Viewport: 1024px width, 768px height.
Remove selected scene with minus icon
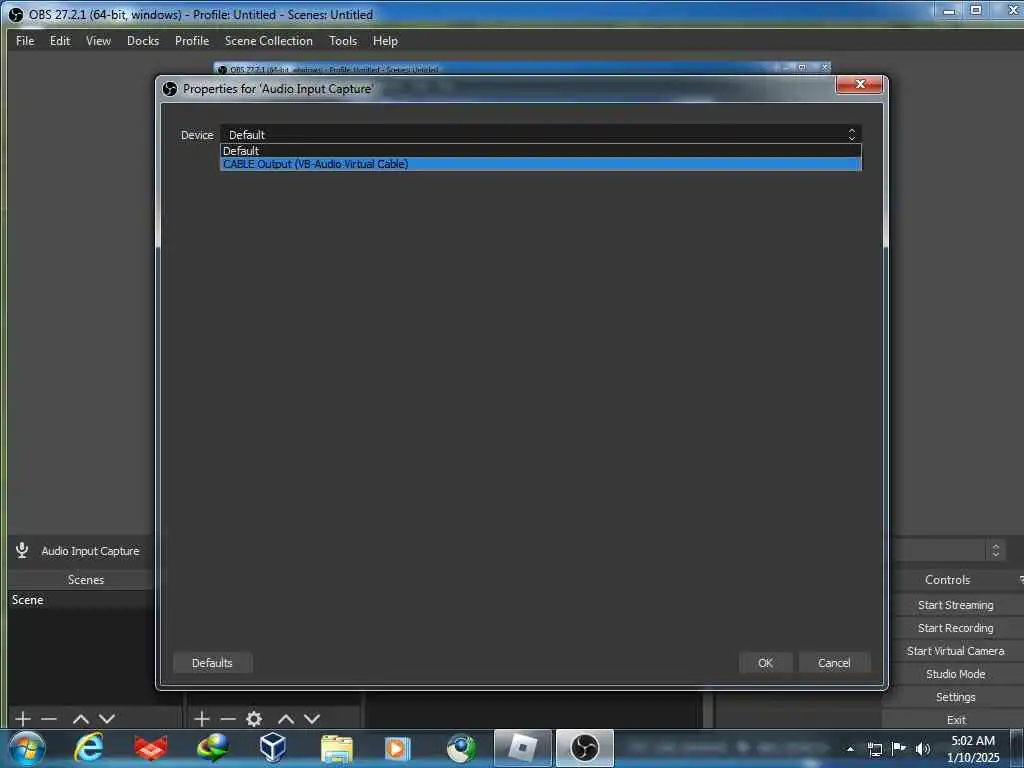[49, 719]
